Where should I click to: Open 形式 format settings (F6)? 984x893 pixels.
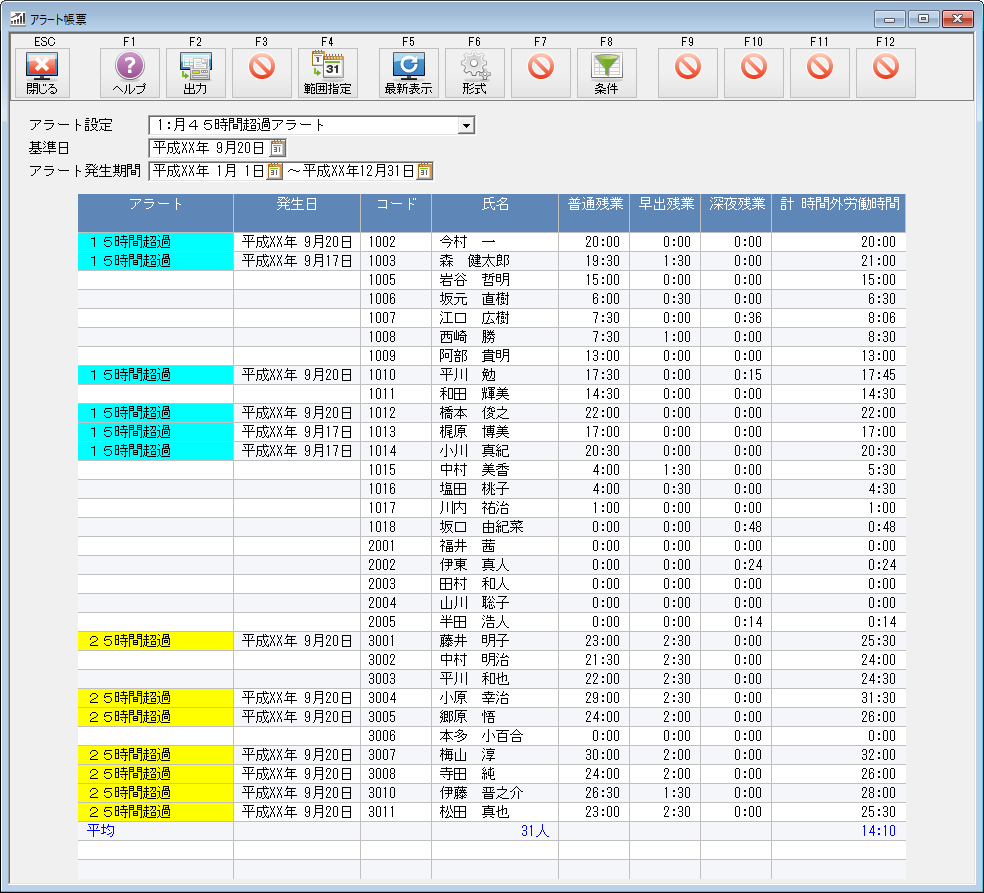(474, 72)
